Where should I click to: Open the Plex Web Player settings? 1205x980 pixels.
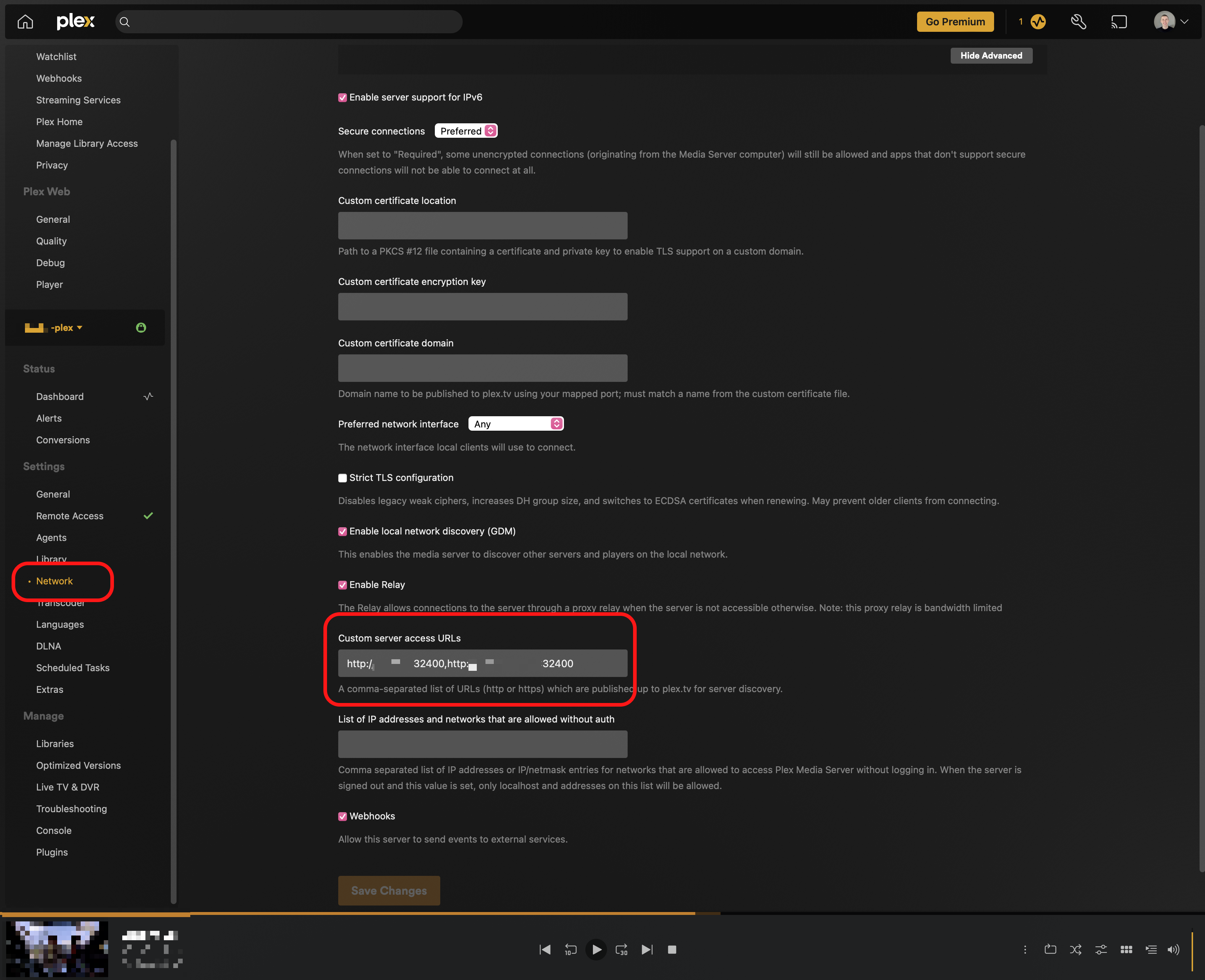(x=50, y=285)
